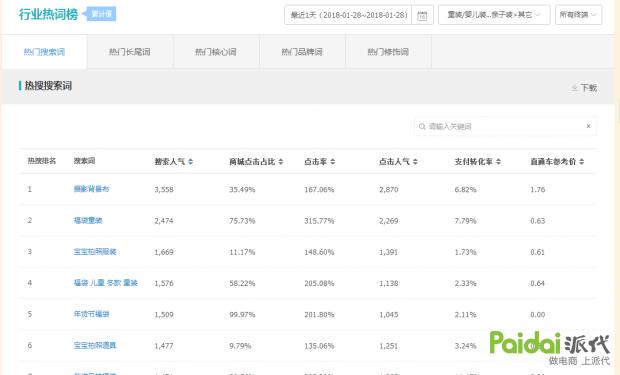Select the 7.79% payment conversion cell
Viewport: 620px width, 375px height.
(465, 221)
